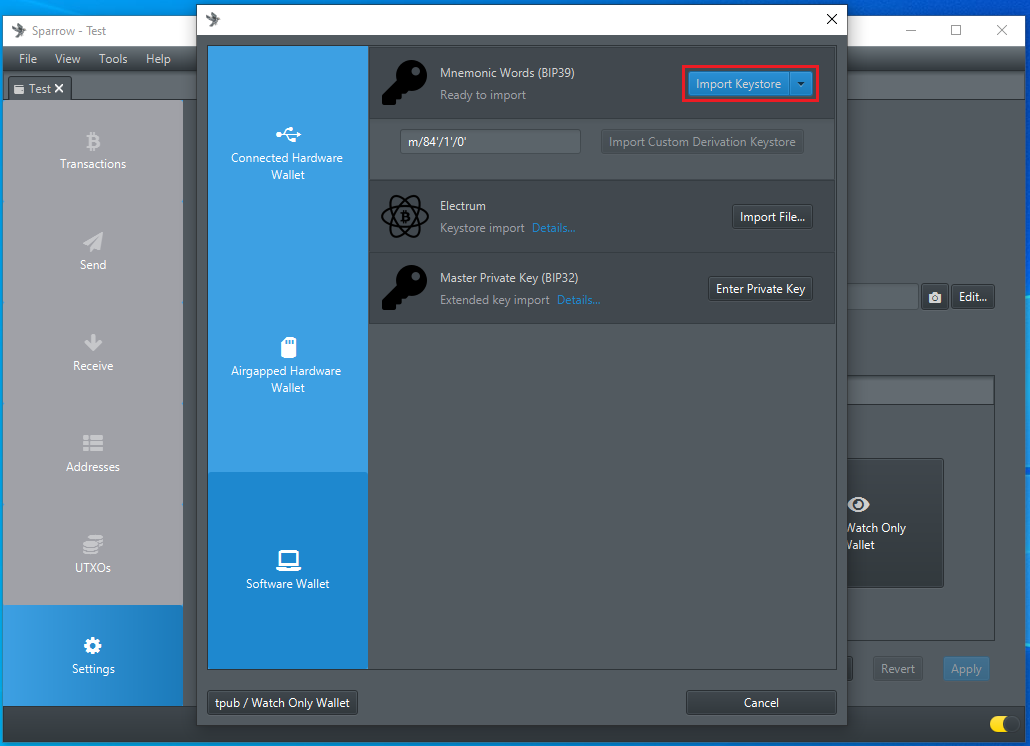Open Settings in the sidebar

click(93, 655)
